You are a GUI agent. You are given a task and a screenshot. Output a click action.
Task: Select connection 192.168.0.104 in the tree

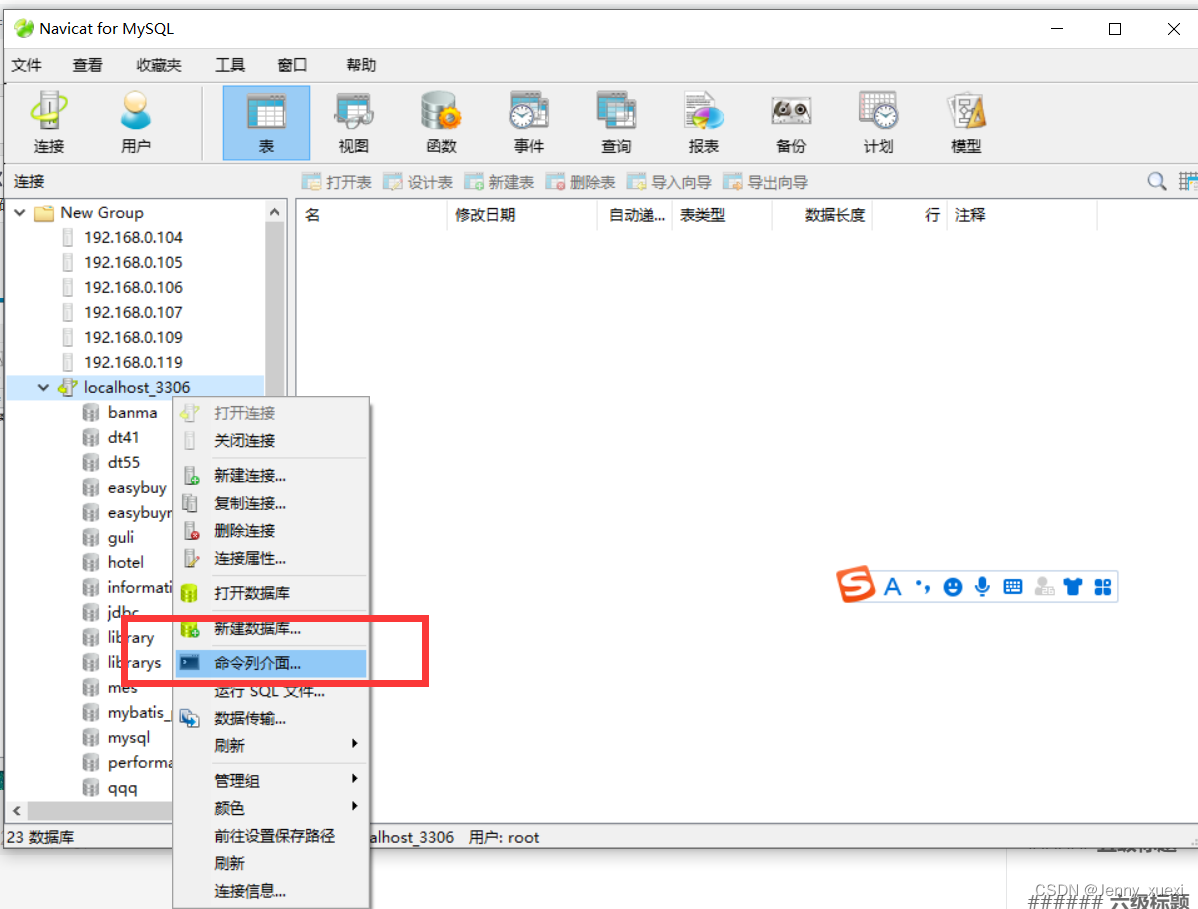point(133,238)
